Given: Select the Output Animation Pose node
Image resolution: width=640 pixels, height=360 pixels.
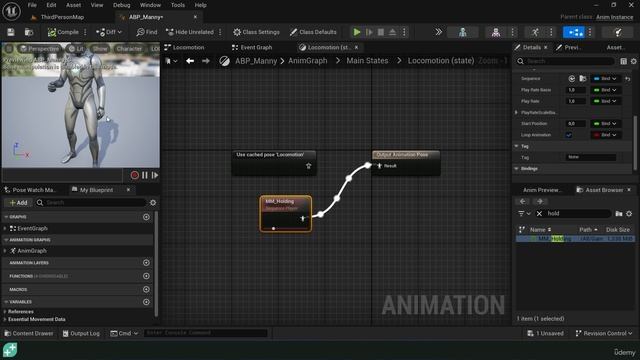Looking at the screenshot, I should (406, 163).
